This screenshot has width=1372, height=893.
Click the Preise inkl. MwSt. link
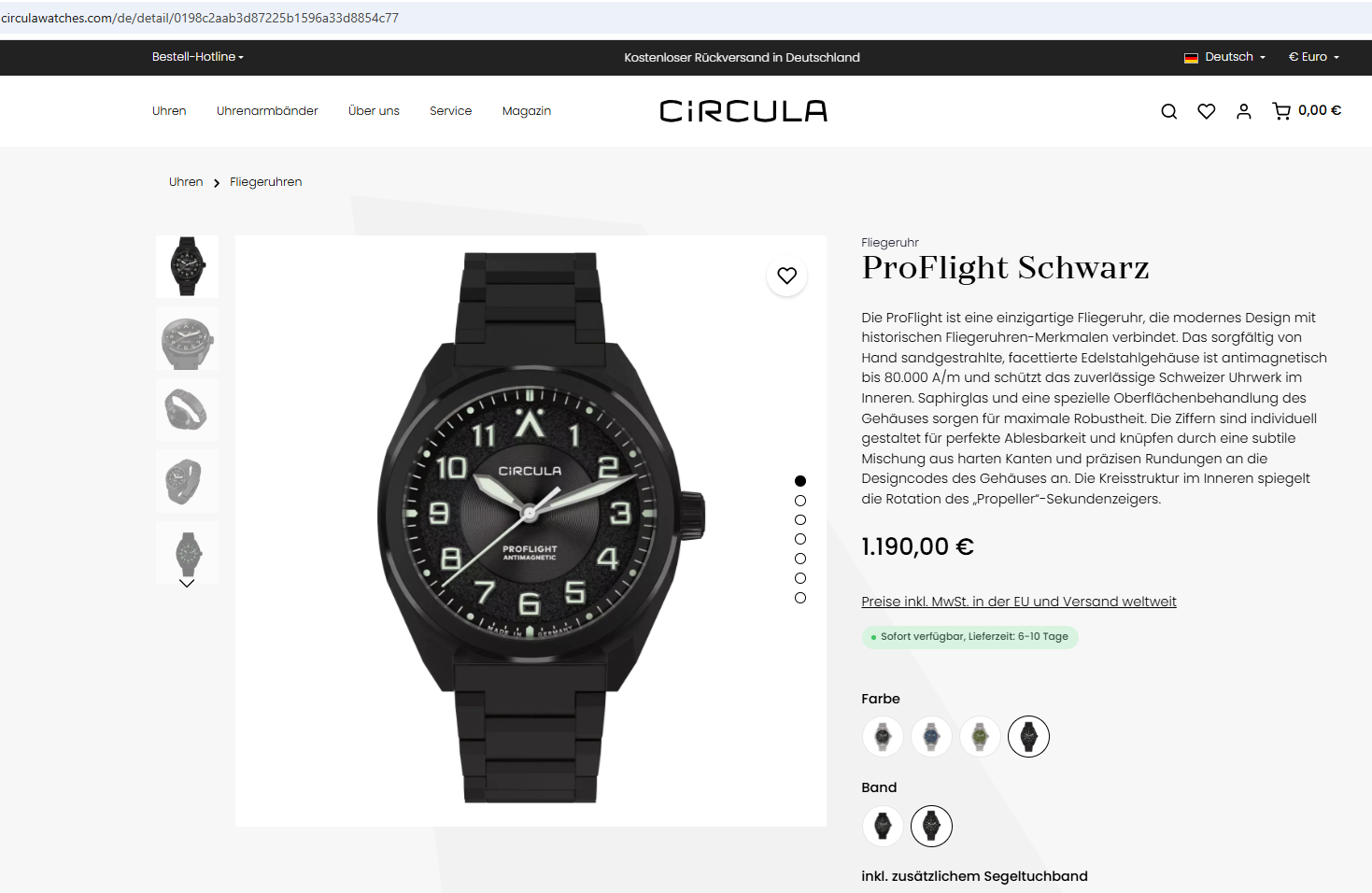1019,602
